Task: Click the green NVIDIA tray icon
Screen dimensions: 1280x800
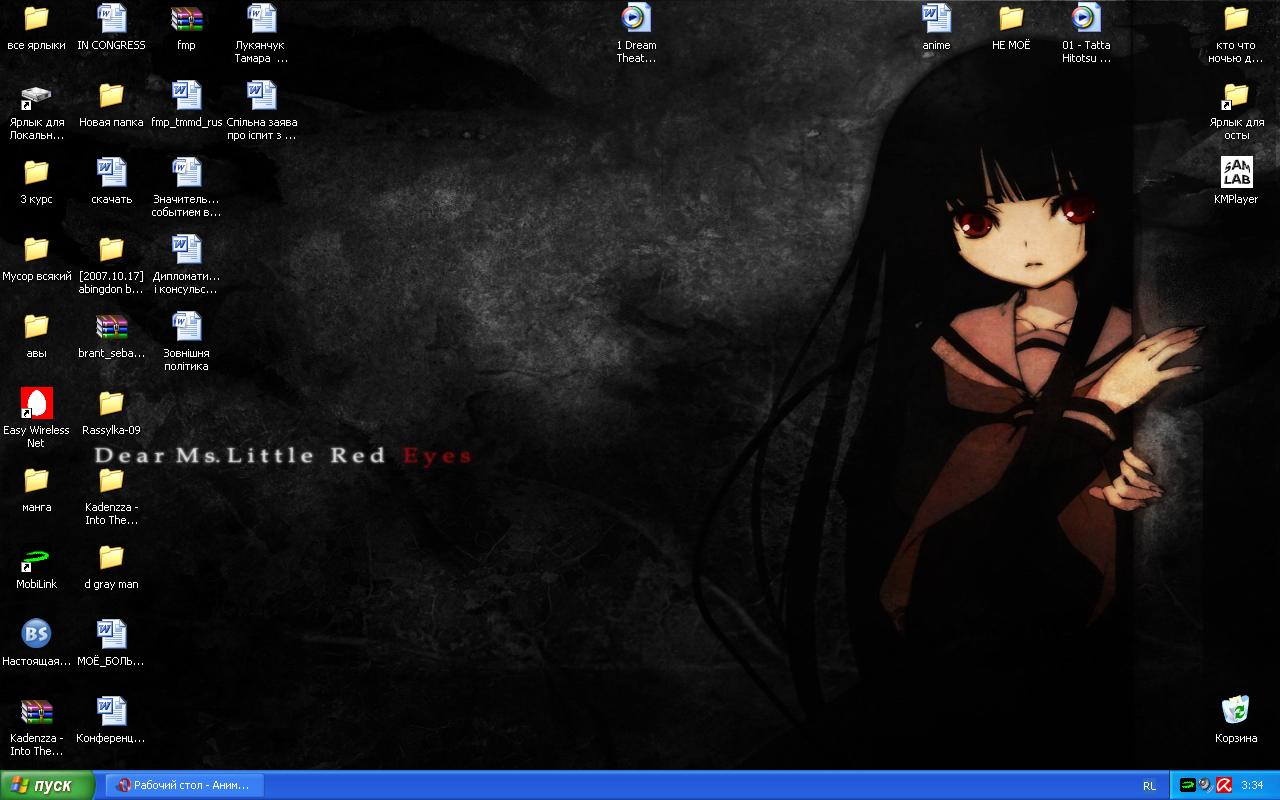Action: click(x=1188, y=785)
